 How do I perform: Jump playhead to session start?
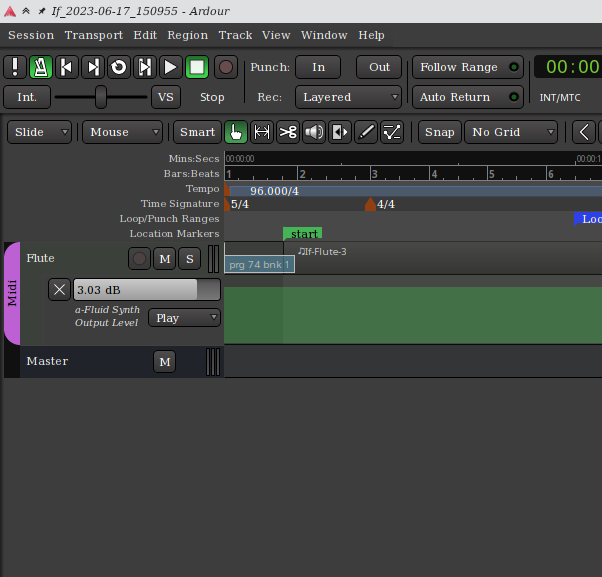click(67, 67)
